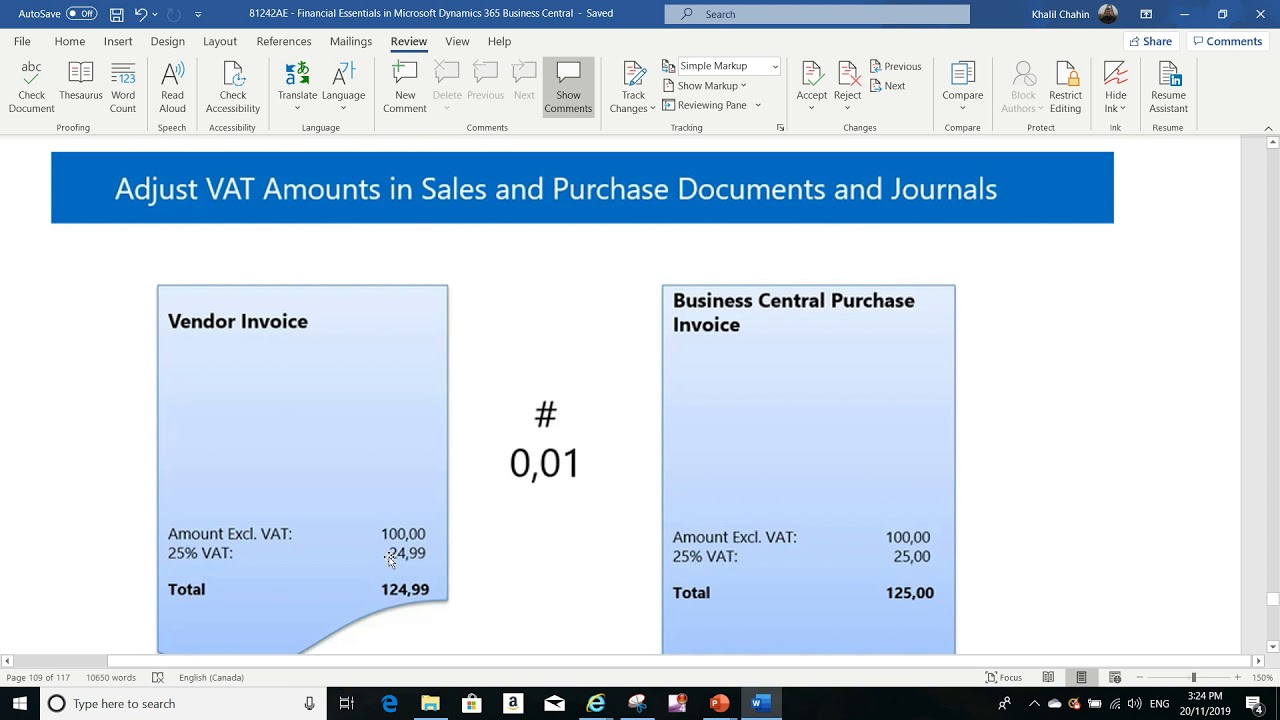This screenshot has width=1280, height=720.
Task: Switch to the Layout tab
Action: point(220,41)
